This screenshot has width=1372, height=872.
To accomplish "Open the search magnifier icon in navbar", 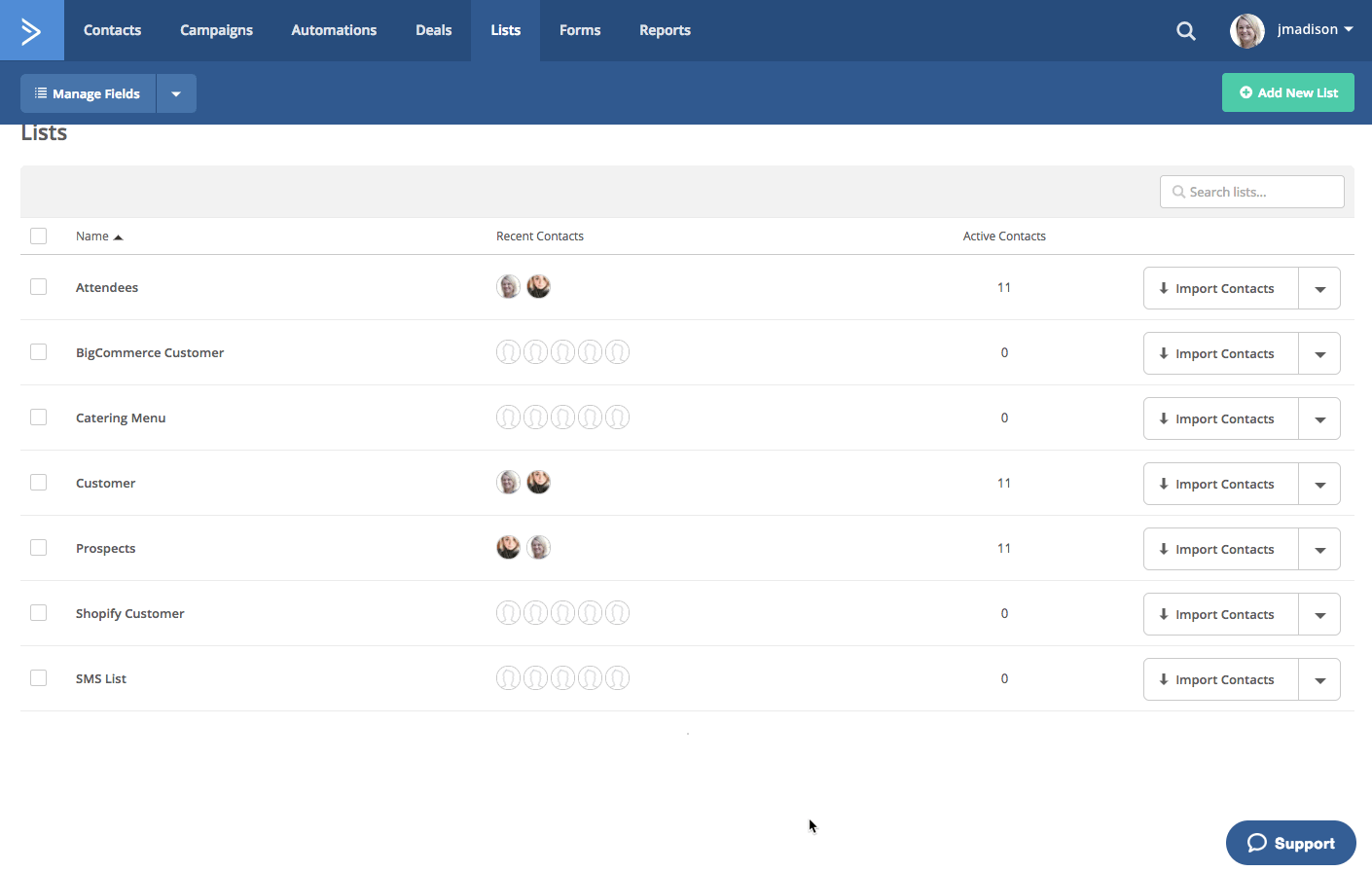I will pyautogui.click(x=1185, y=31).
